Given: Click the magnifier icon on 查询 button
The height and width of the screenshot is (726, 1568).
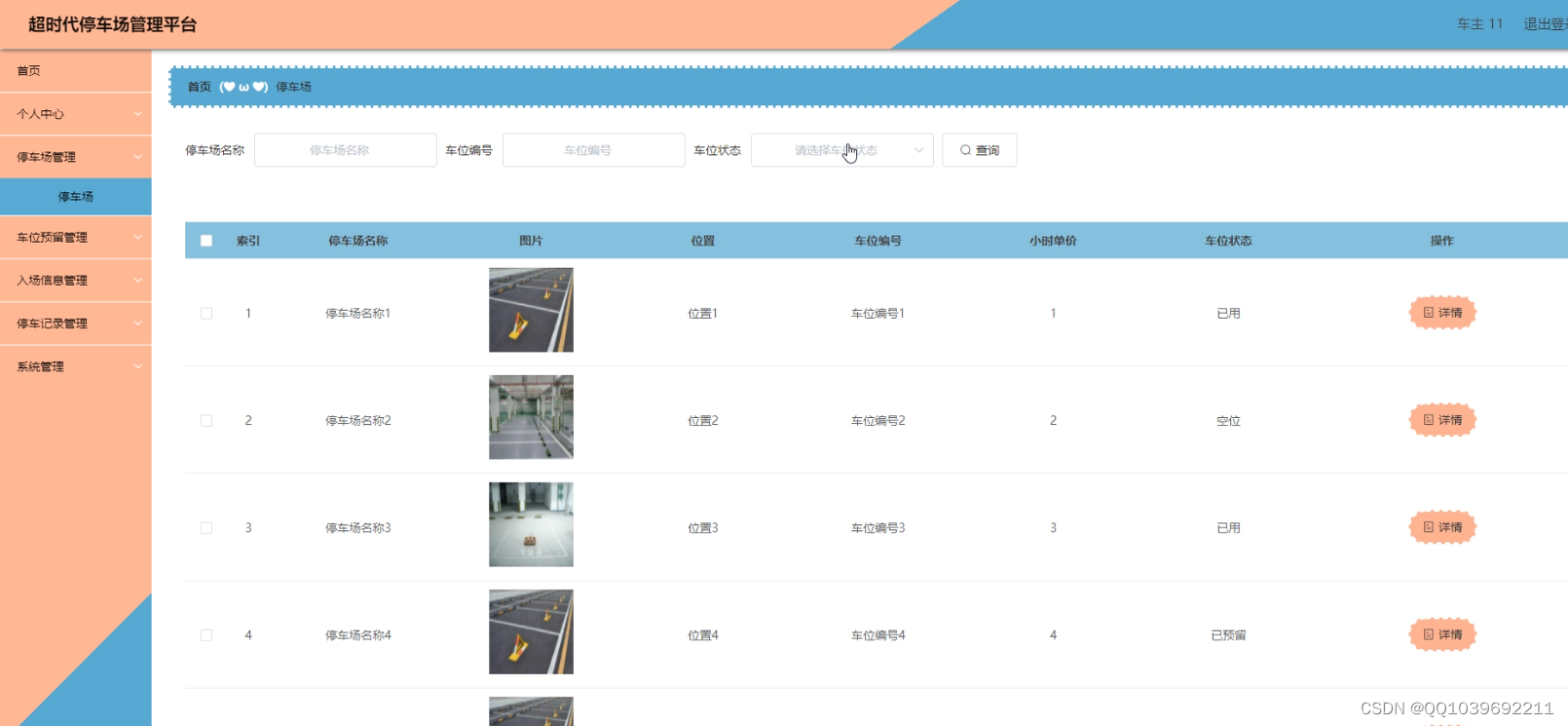Looking at the screenshot, I should [965, 150].
